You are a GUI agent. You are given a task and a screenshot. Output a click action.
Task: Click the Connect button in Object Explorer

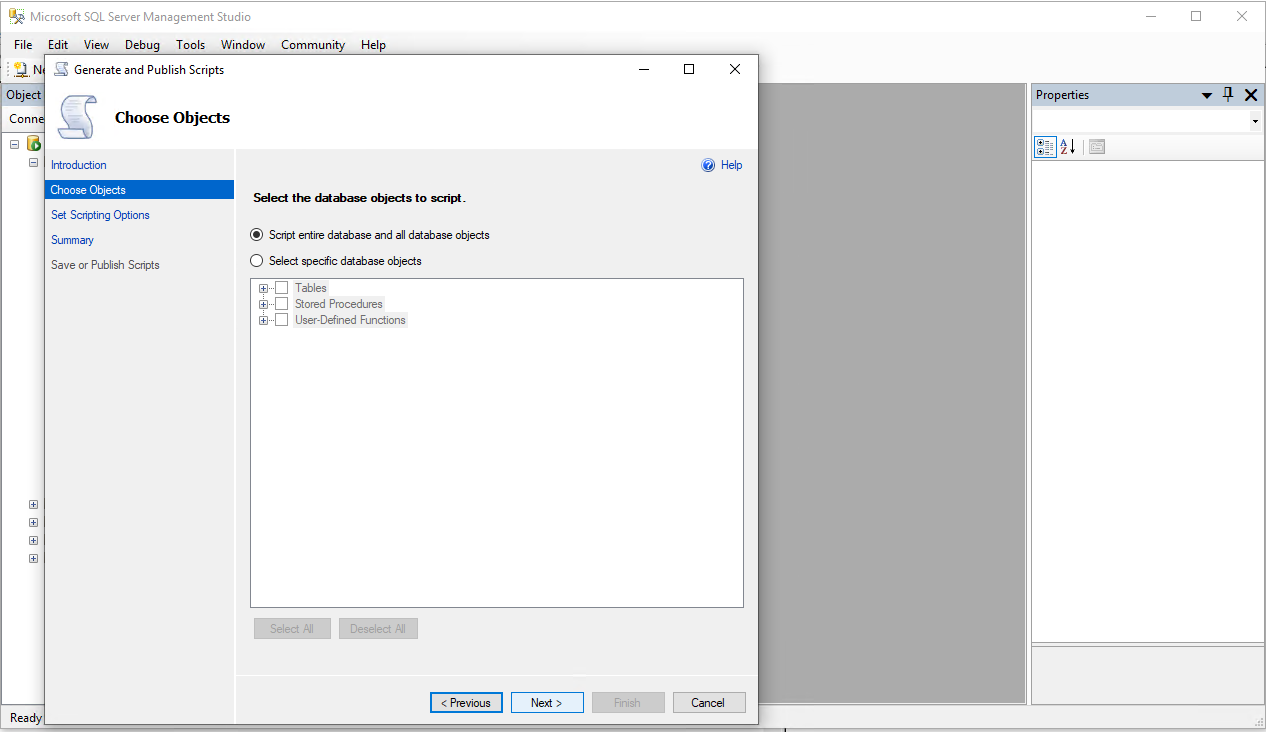click(x=26, y=119)
